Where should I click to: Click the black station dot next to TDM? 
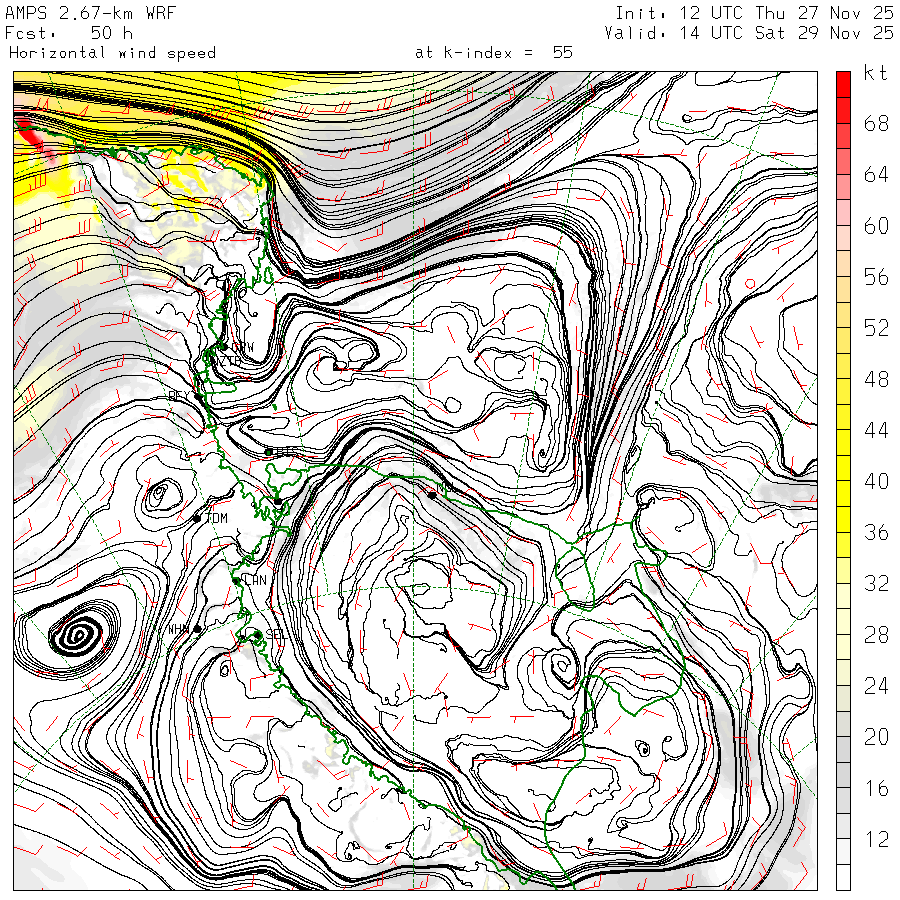coord(197,518)
